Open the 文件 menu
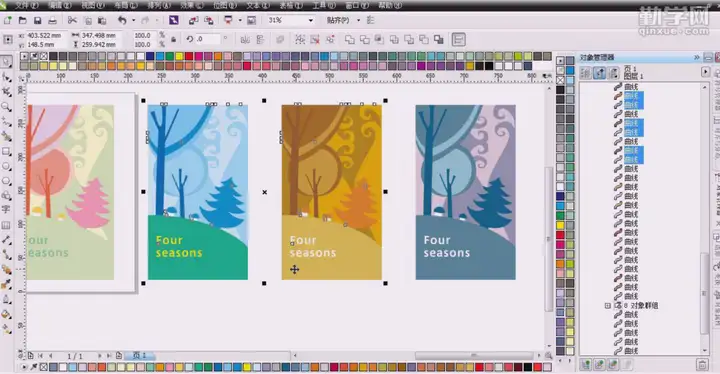Screen dimensions: 720x374 point(26,6)
